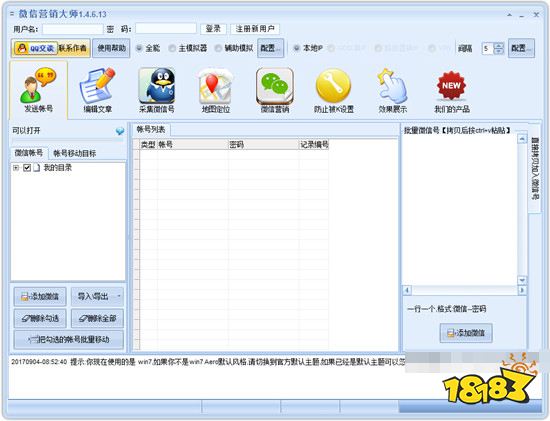Click batch textbox scroll right arrow
Viewport: 550px width, 421px height.
(522, 290)
